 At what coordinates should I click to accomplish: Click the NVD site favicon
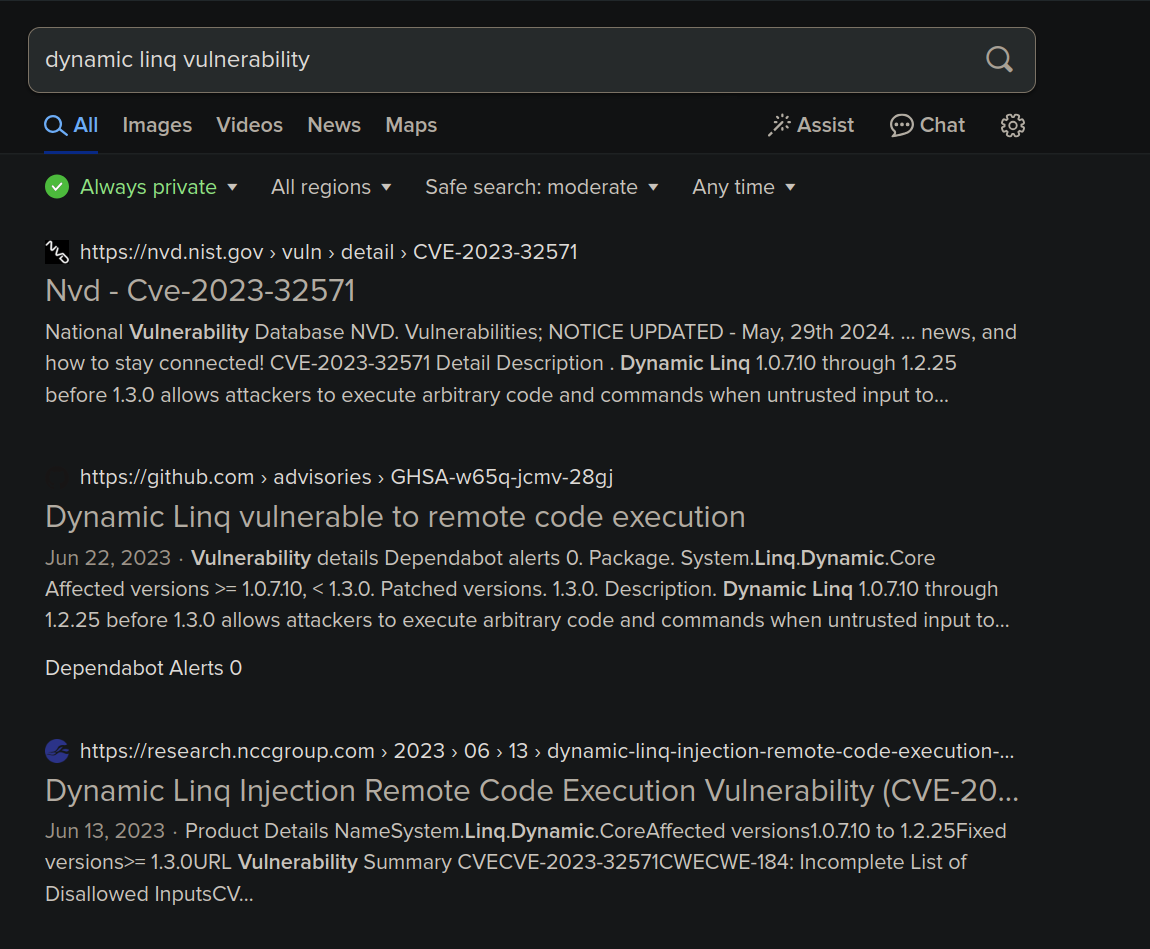[x=57, y=252]
